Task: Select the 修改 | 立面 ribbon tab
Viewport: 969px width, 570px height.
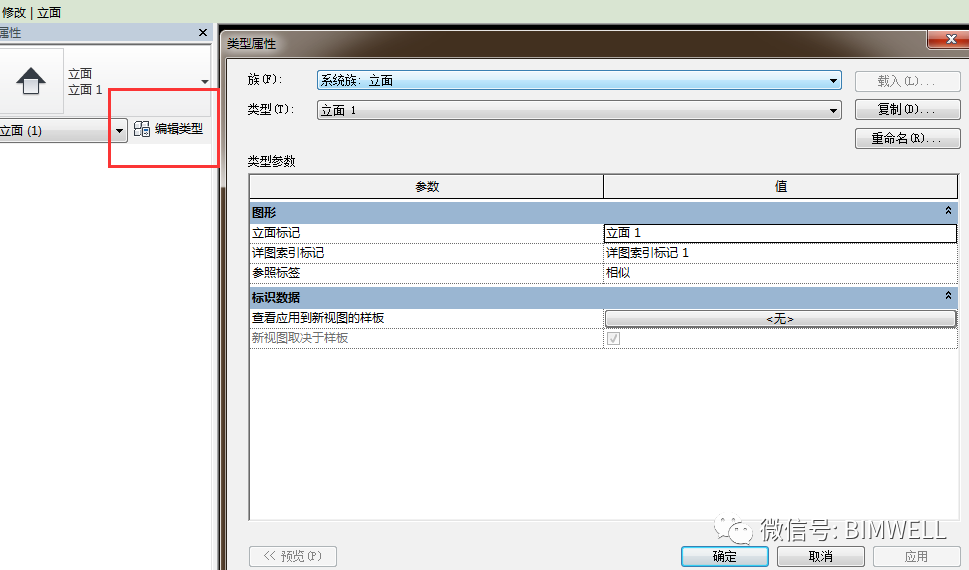Action: (31, 12)
